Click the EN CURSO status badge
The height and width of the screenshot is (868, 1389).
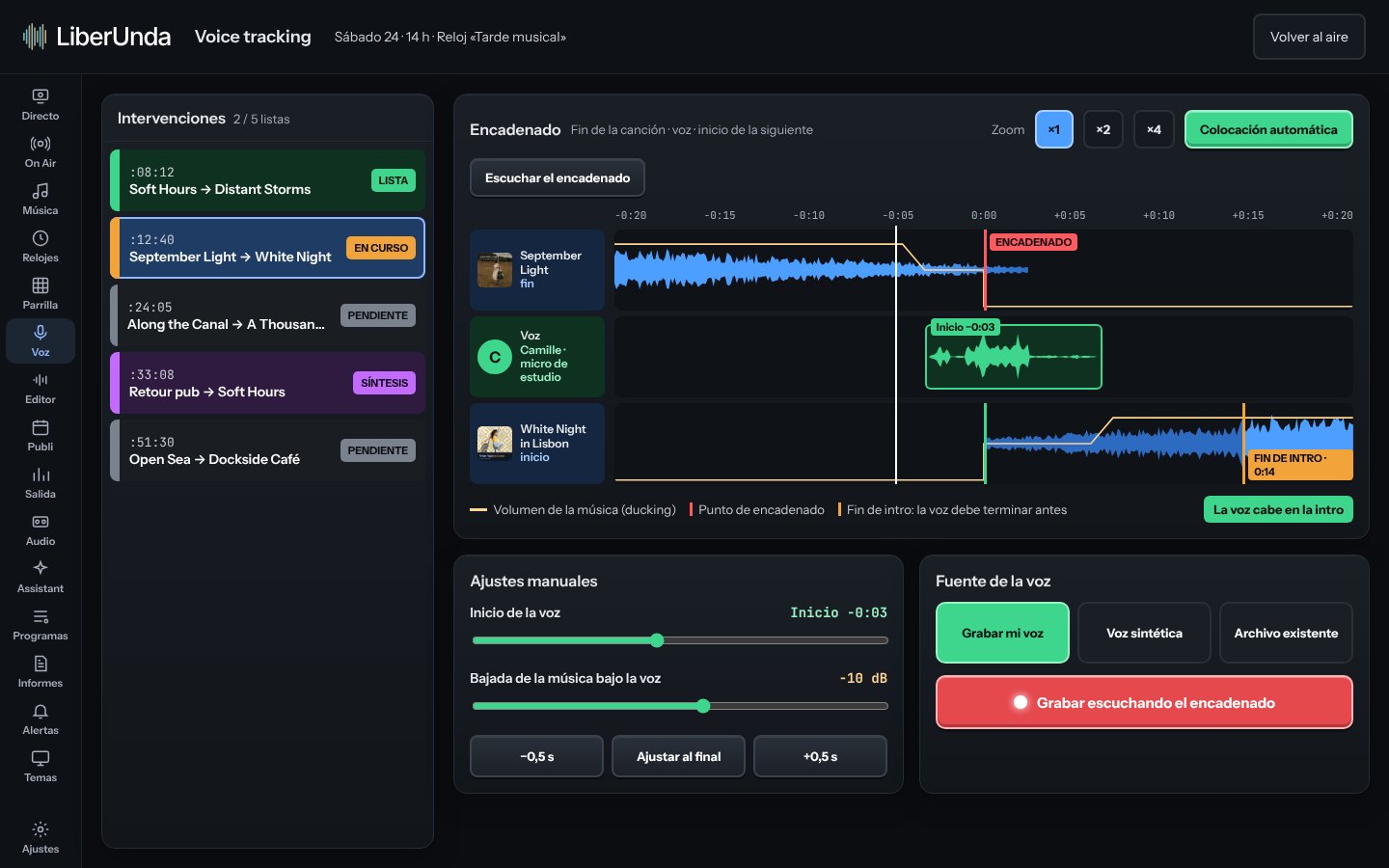click(381, 248)
